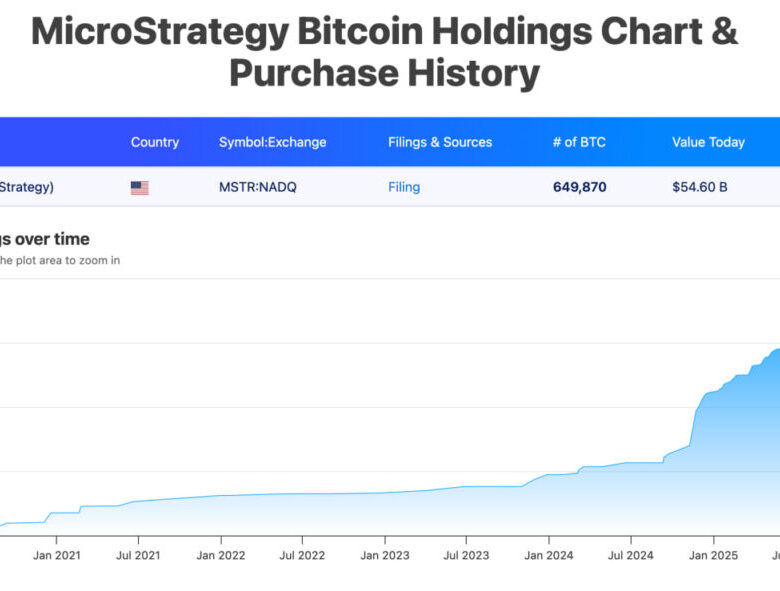Sort by the # of BTC column

pos(579,142)
